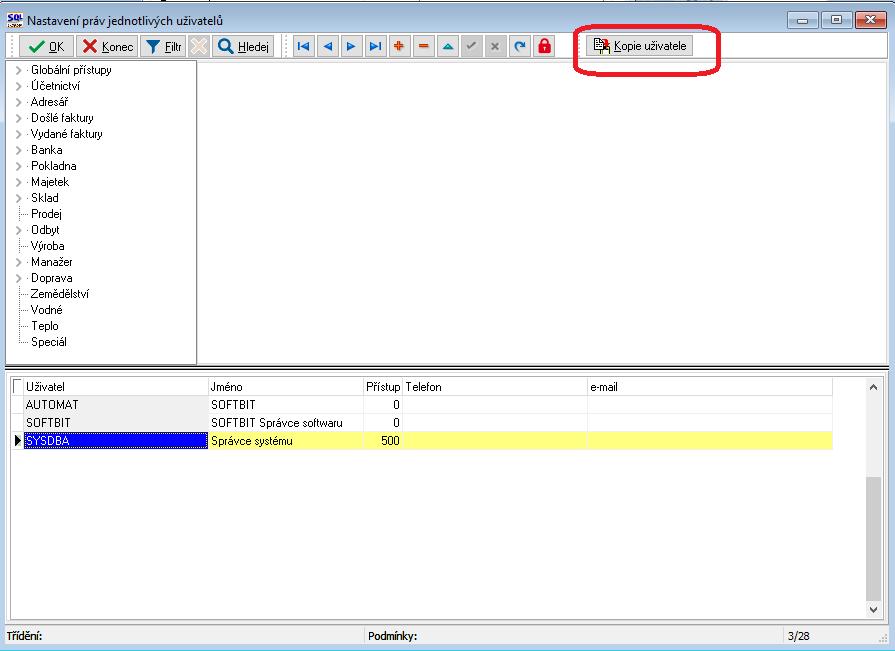The width and height of the screenshot is (895, 651).
Task: Expand the Účetnictví tree node
Action: click(18, 86)
